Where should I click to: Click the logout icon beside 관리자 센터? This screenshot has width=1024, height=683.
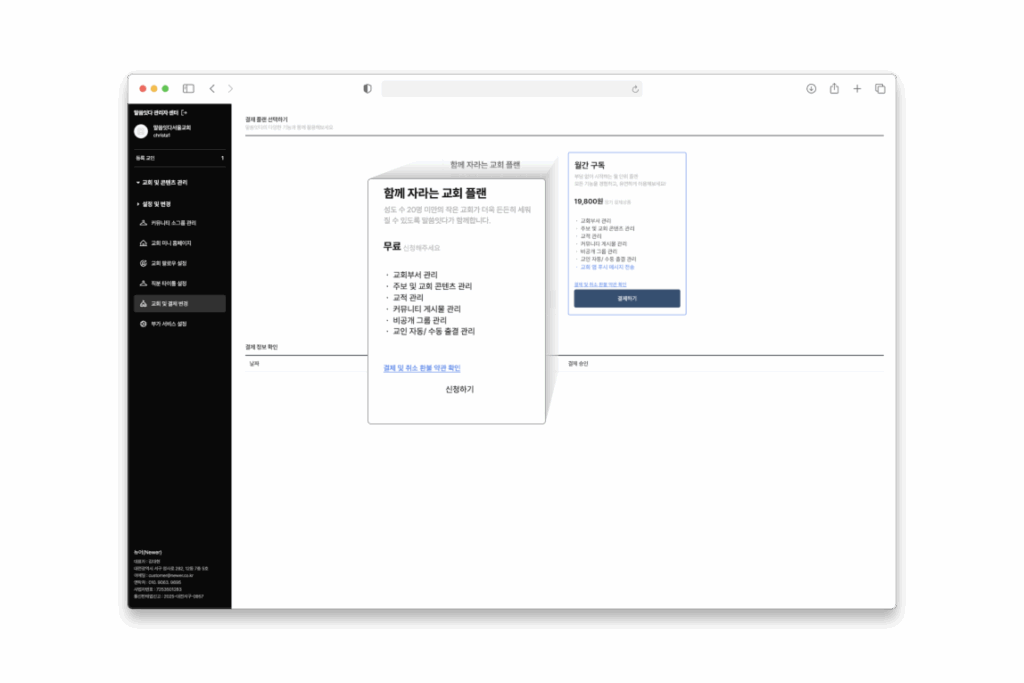point(184,113)
